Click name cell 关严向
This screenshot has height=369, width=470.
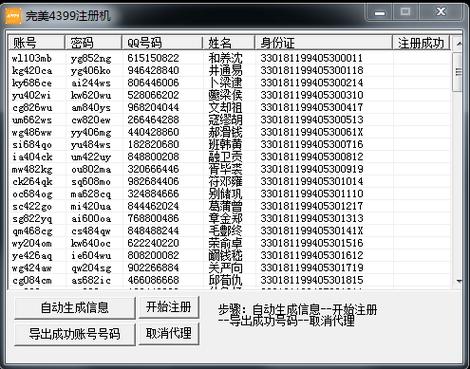(x=225, y=268)
